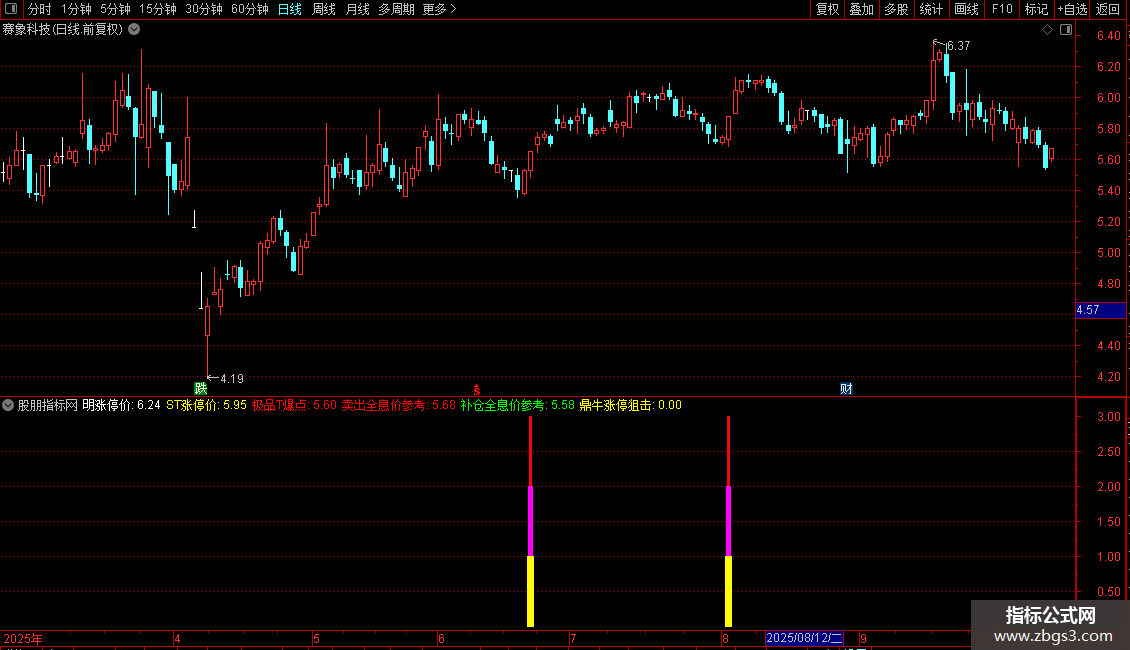Click the 4.57 price cursor label
The height and width of the screenshot is (650, 1130).
pos(1100,310)
